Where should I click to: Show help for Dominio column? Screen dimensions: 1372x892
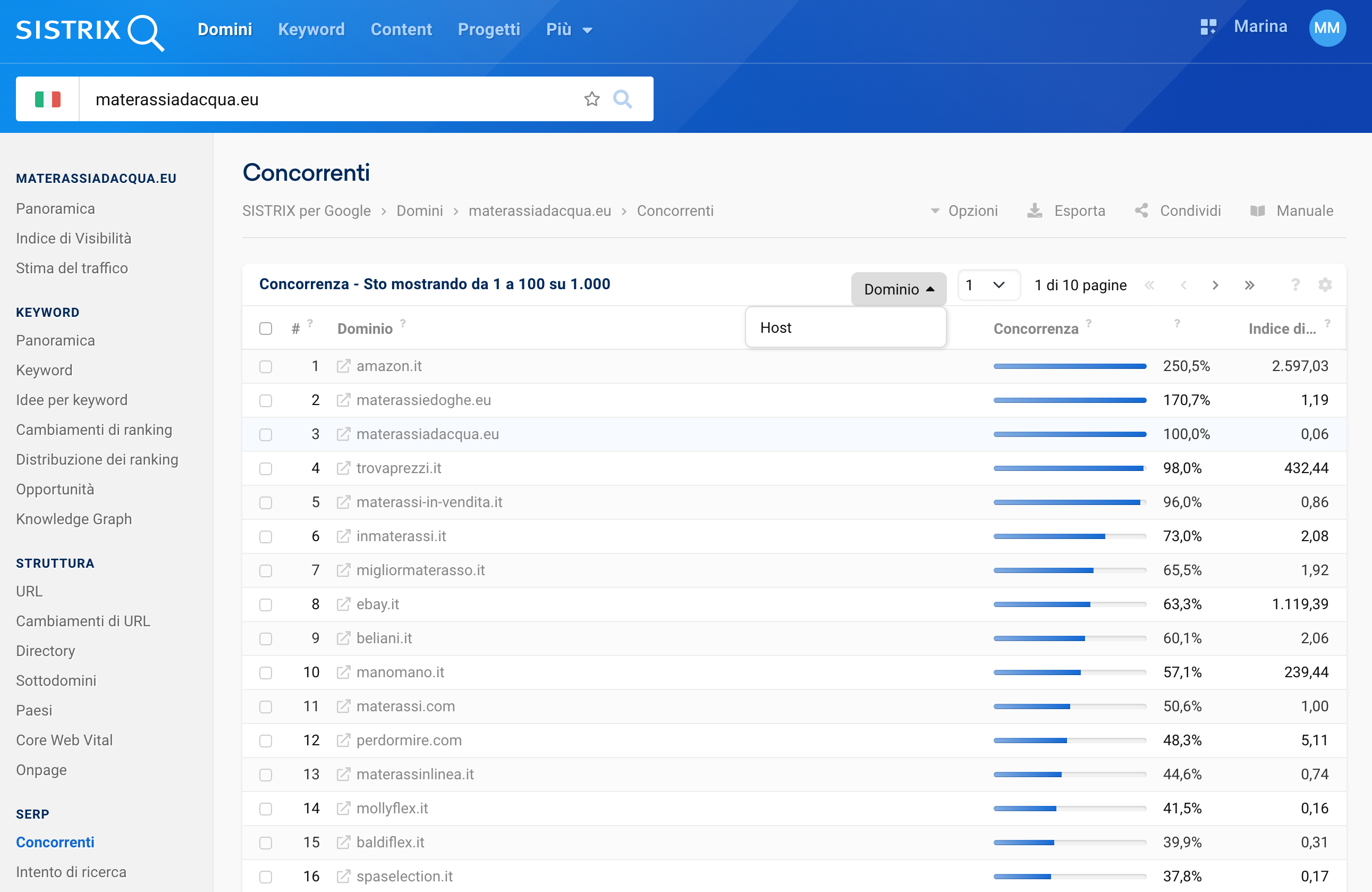[403, 323]
